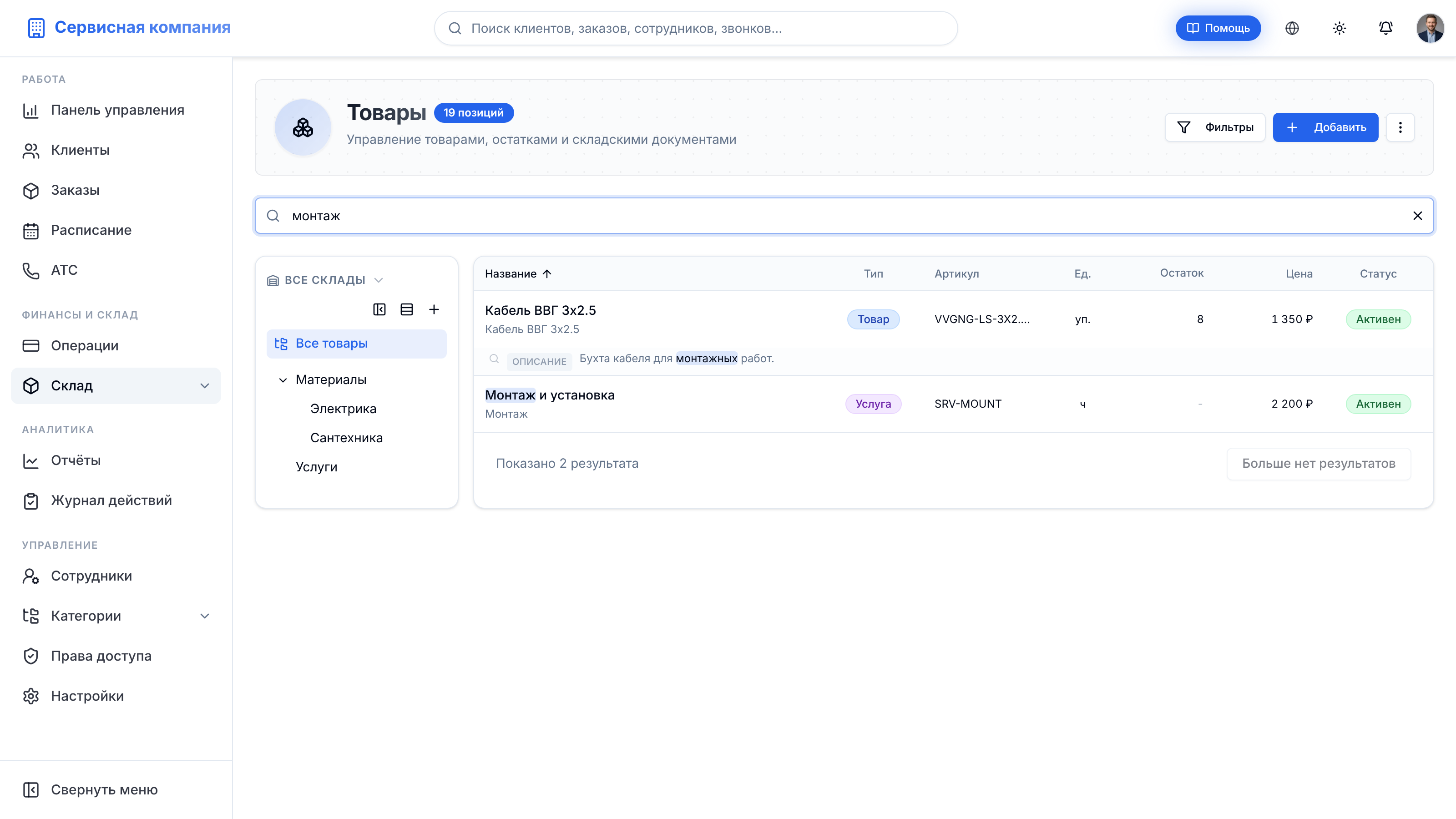Viewport: 1456px width, 819px height.
Task: Click the Помощь help button
Action: click(1218, 28)
